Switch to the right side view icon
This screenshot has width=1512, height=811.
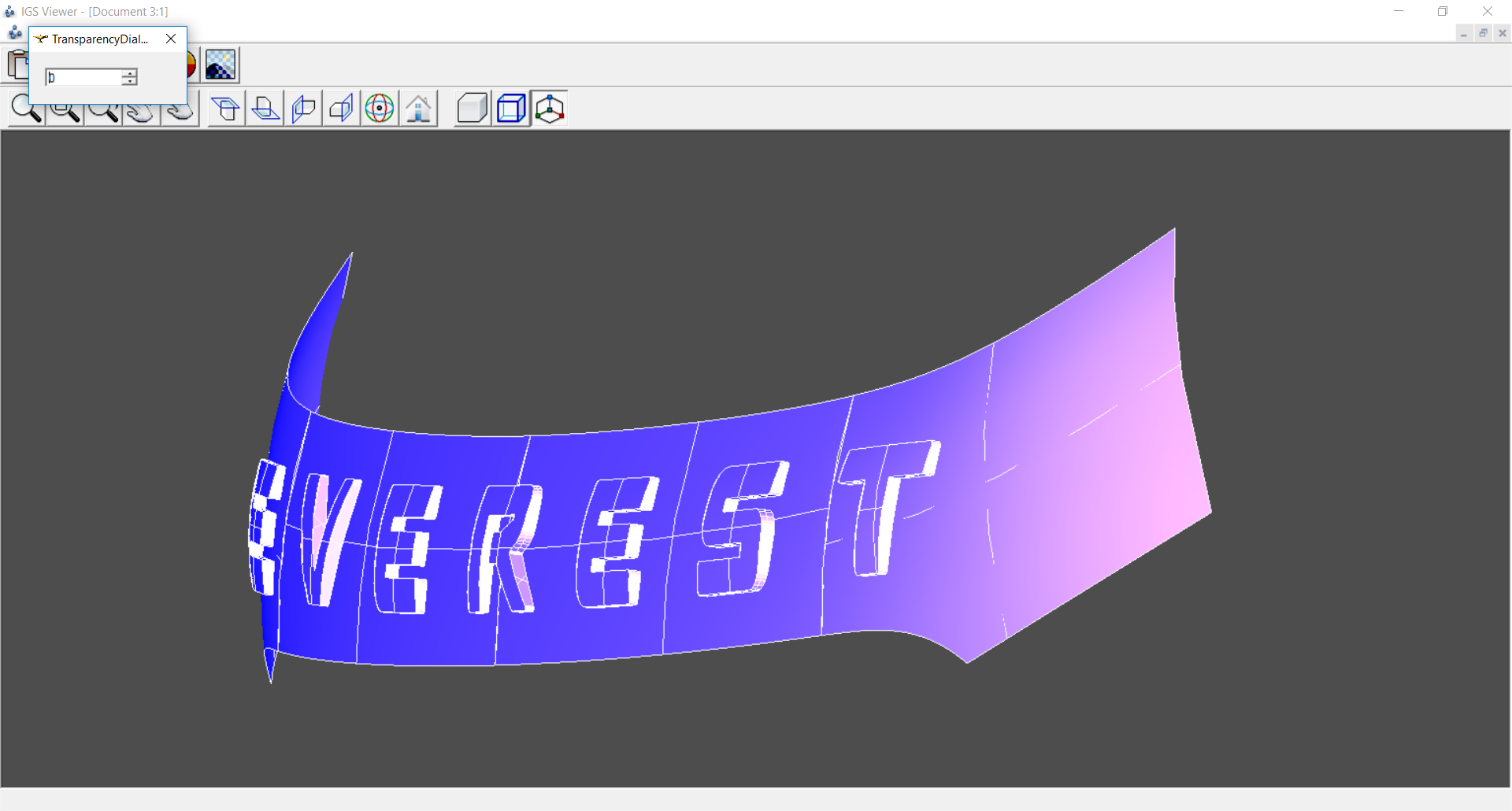(x=341, y=109)
